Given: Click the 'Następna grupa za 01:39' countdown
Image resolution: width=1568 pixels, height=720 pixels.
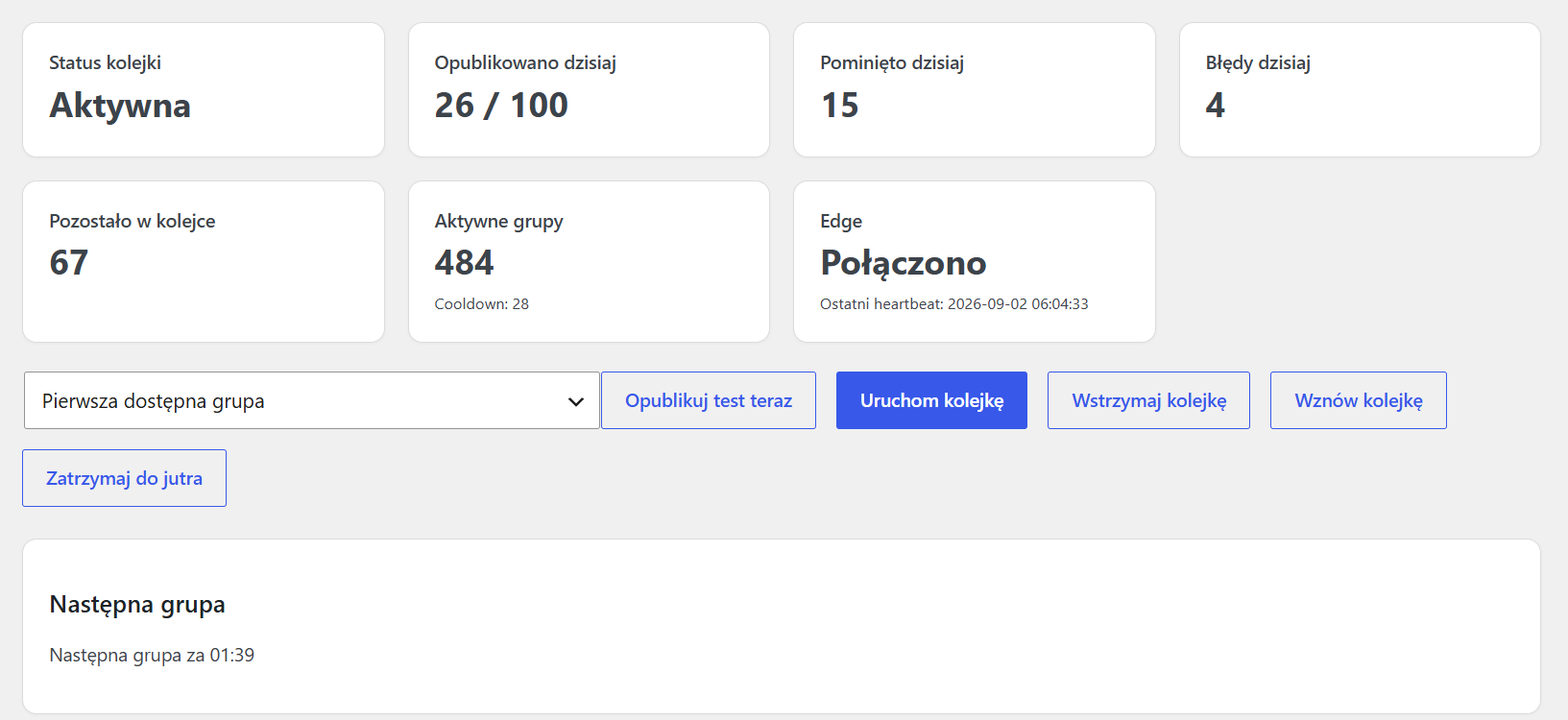Looking at the screenshot, I should tap(152, 656).
